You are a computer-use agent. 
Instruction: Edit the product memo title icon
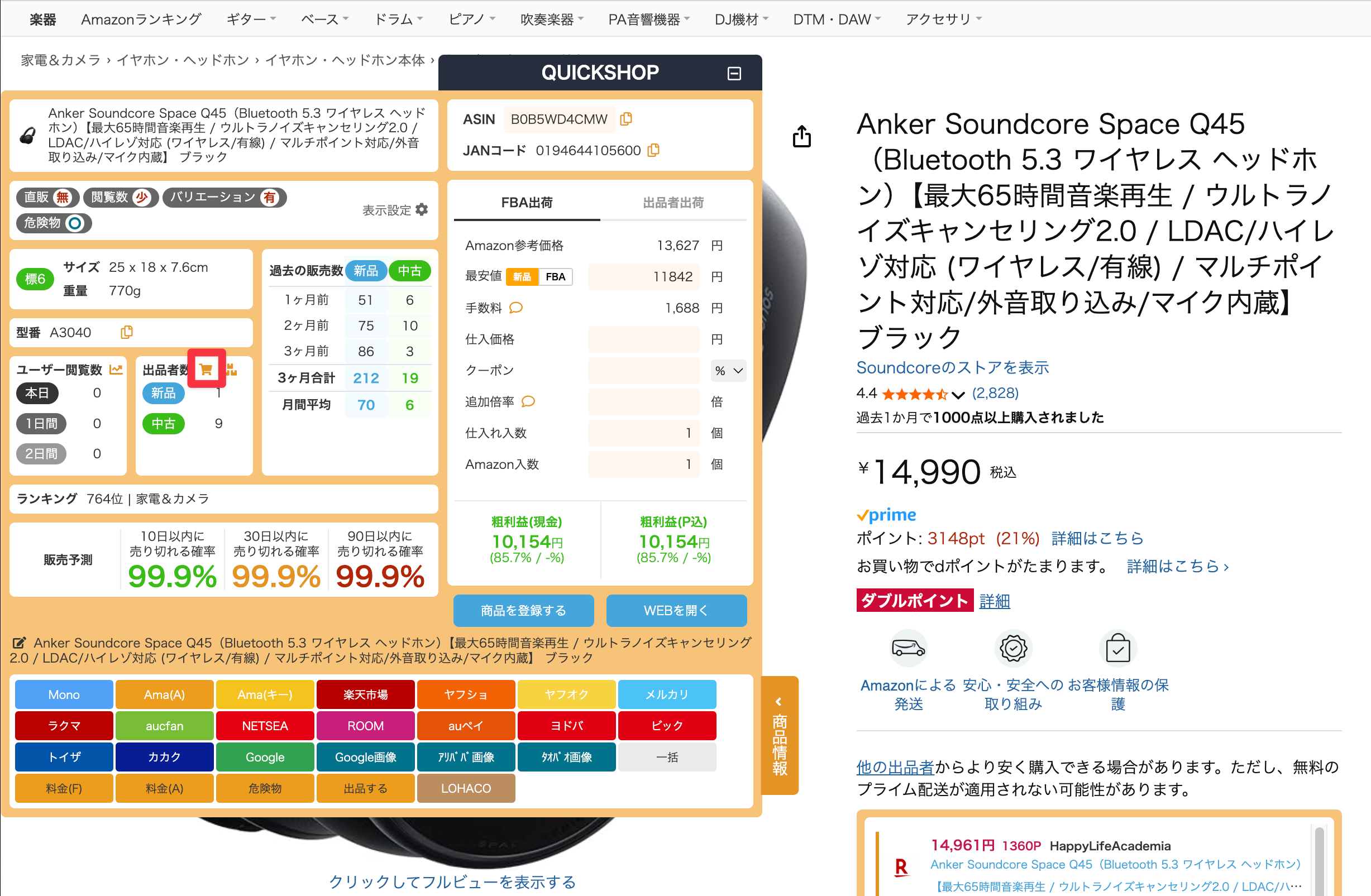(19, 643)
